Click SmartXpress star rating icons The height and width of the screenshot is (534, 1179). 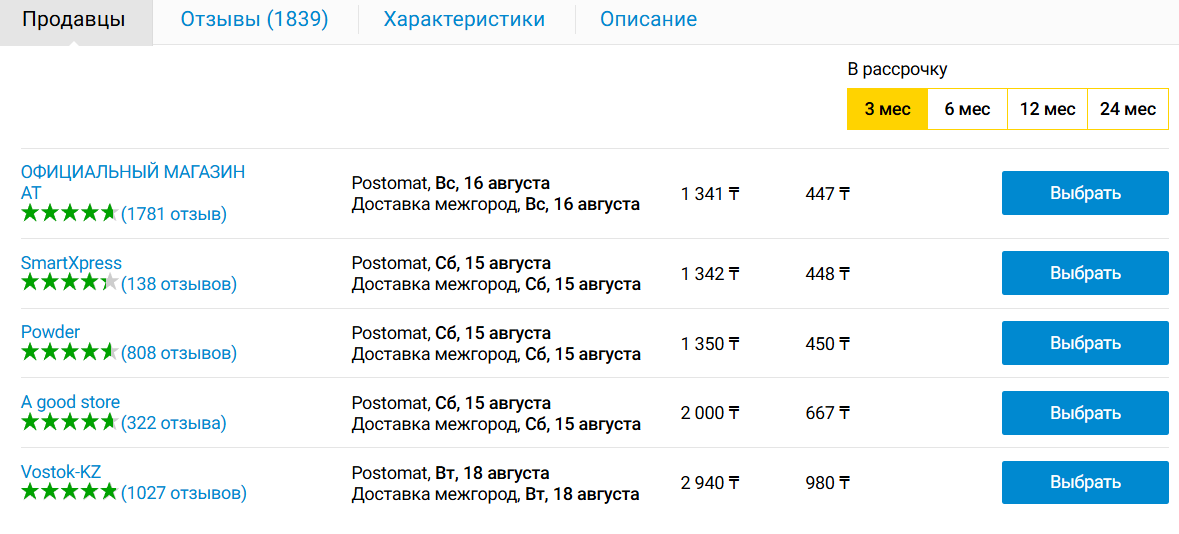coord(70,283)
